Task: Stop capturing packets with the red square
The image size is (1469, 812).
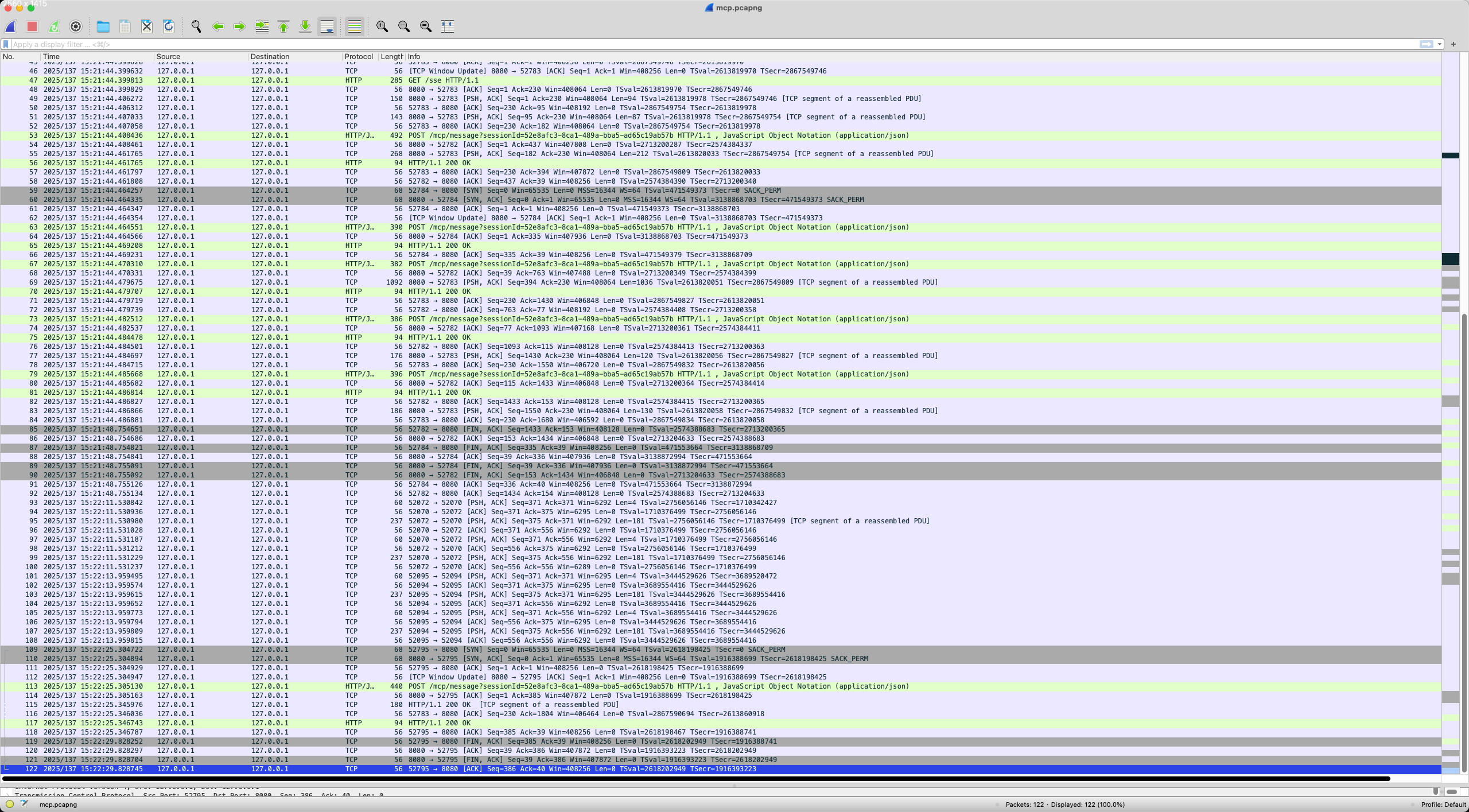Action: tap(32, 26)
